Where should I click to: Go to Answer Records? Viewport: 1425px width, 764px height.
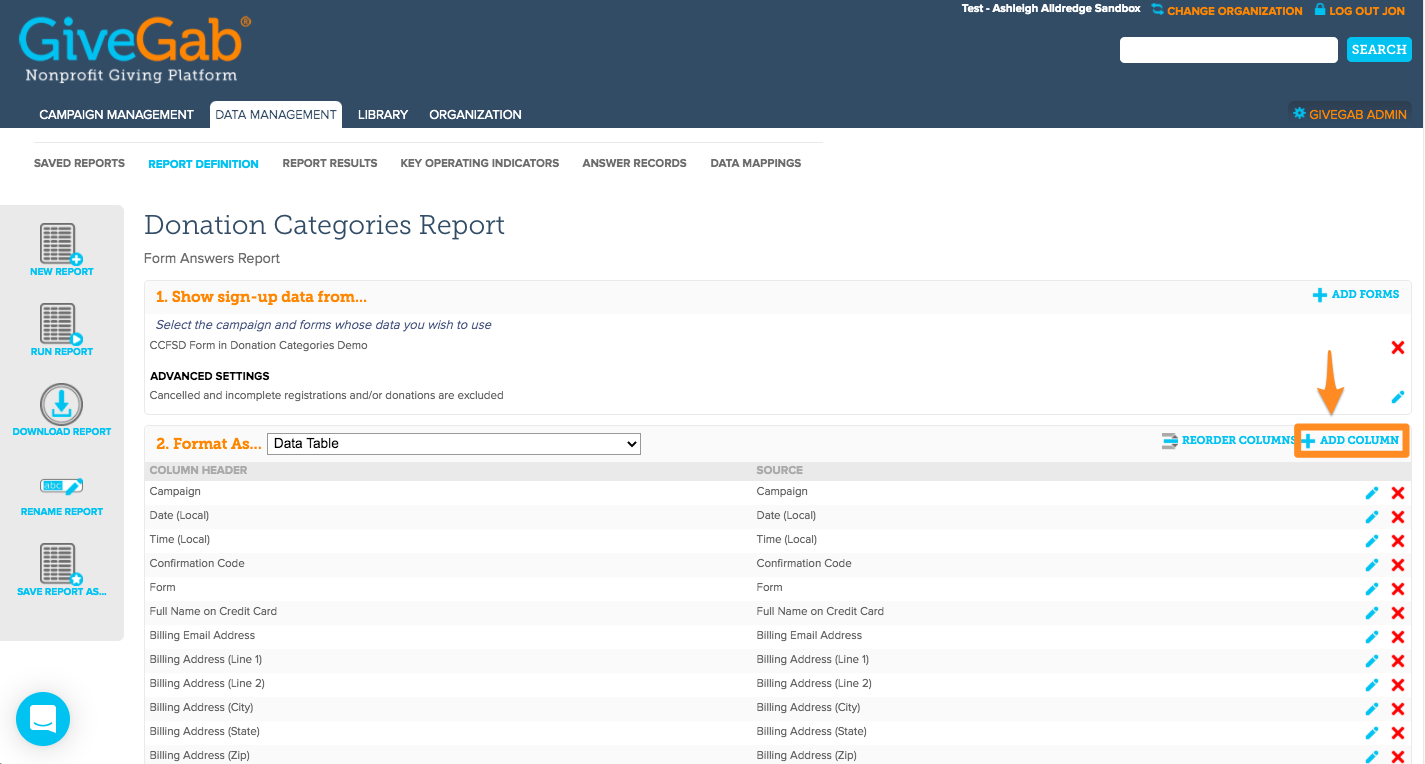[634, 163]
